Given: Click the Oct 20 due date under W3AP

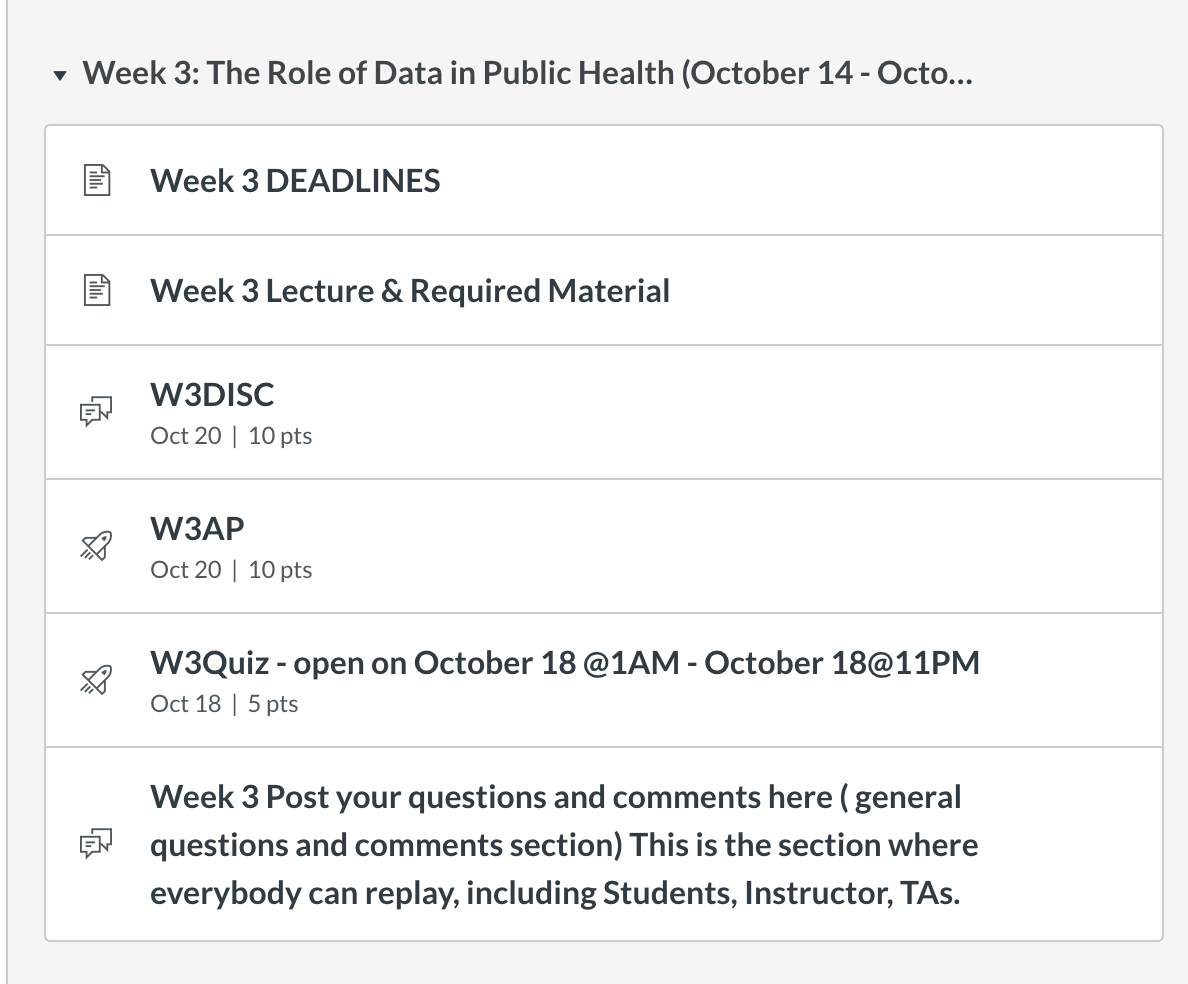Looking at the screenshot, I should tap(186, 570).
